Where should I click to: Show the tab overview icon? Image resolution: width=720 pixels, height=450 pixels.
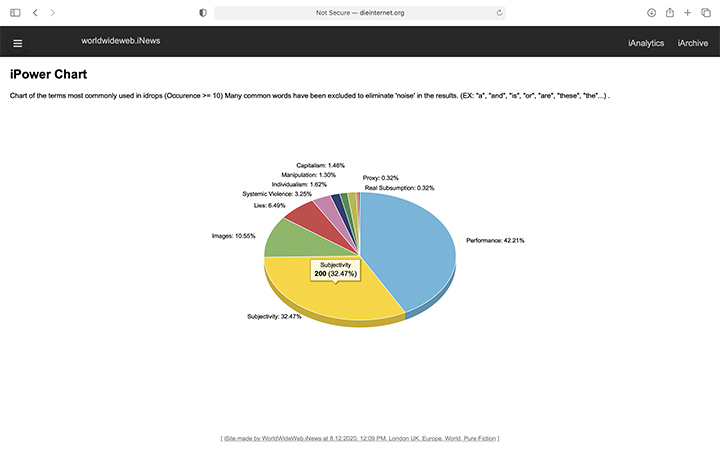(x=706, y=13)
